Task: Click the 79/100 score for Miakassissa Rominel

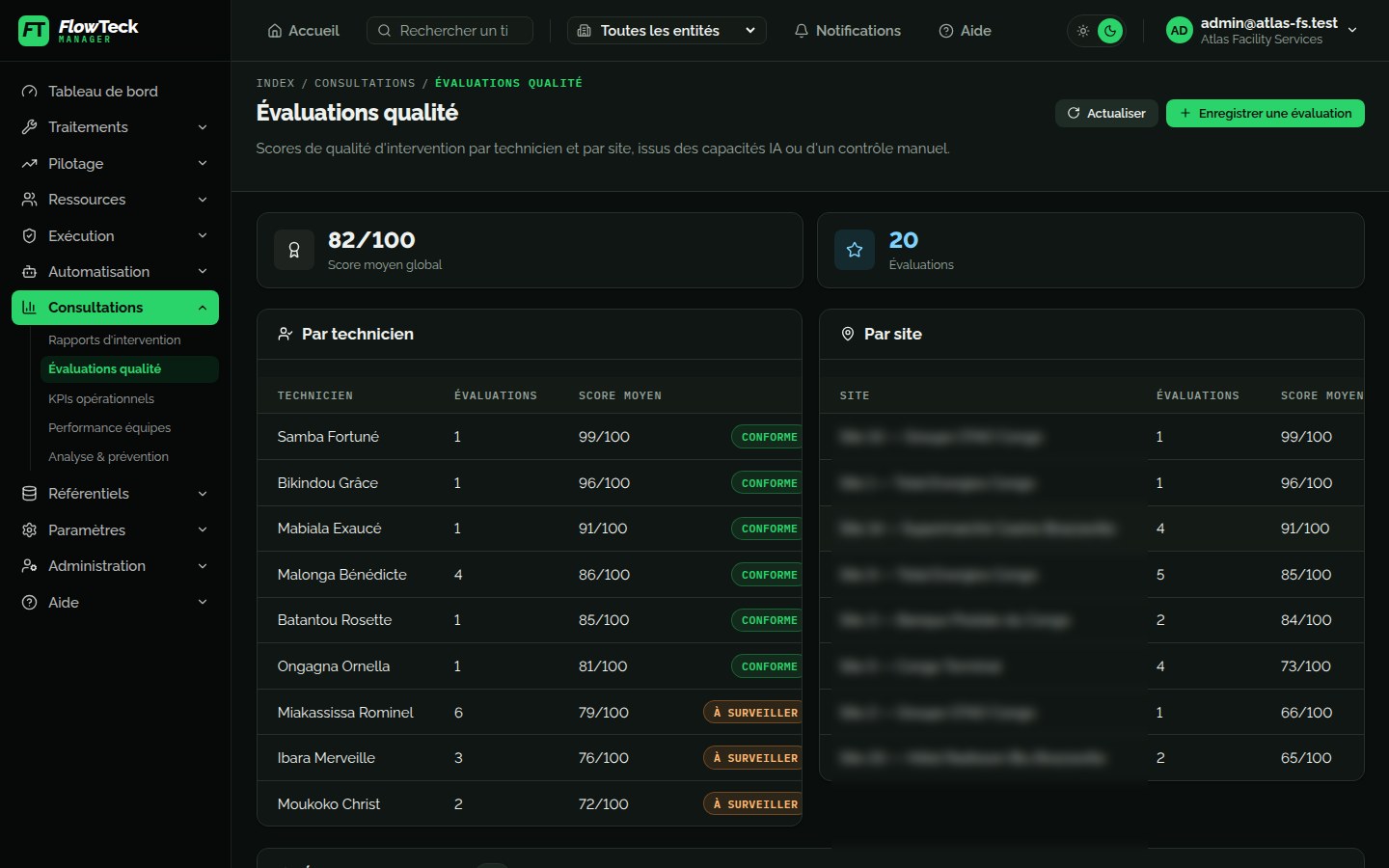Action: tap(603, 713)
